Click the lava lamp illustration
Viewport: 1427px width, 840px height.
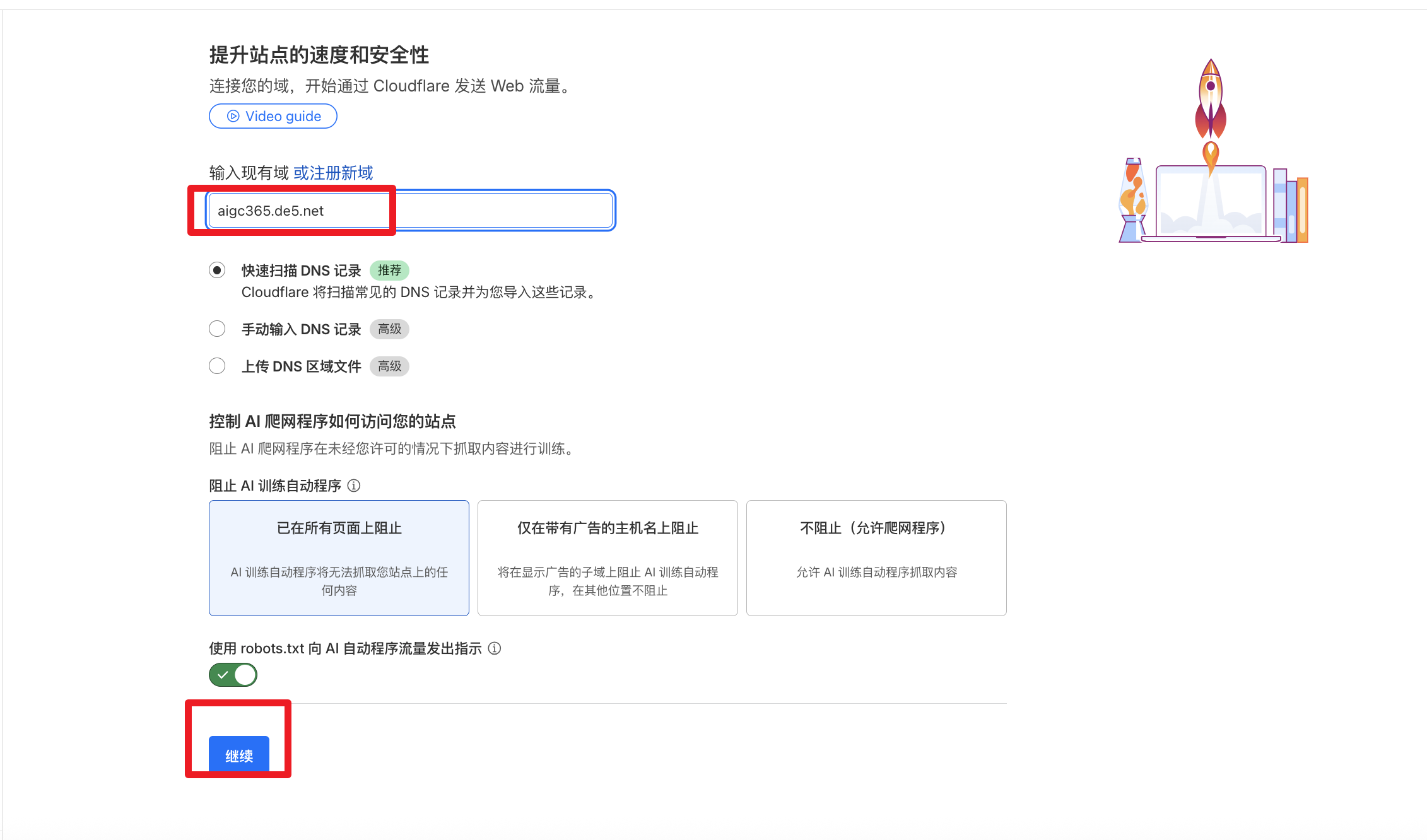[1133, 200]
